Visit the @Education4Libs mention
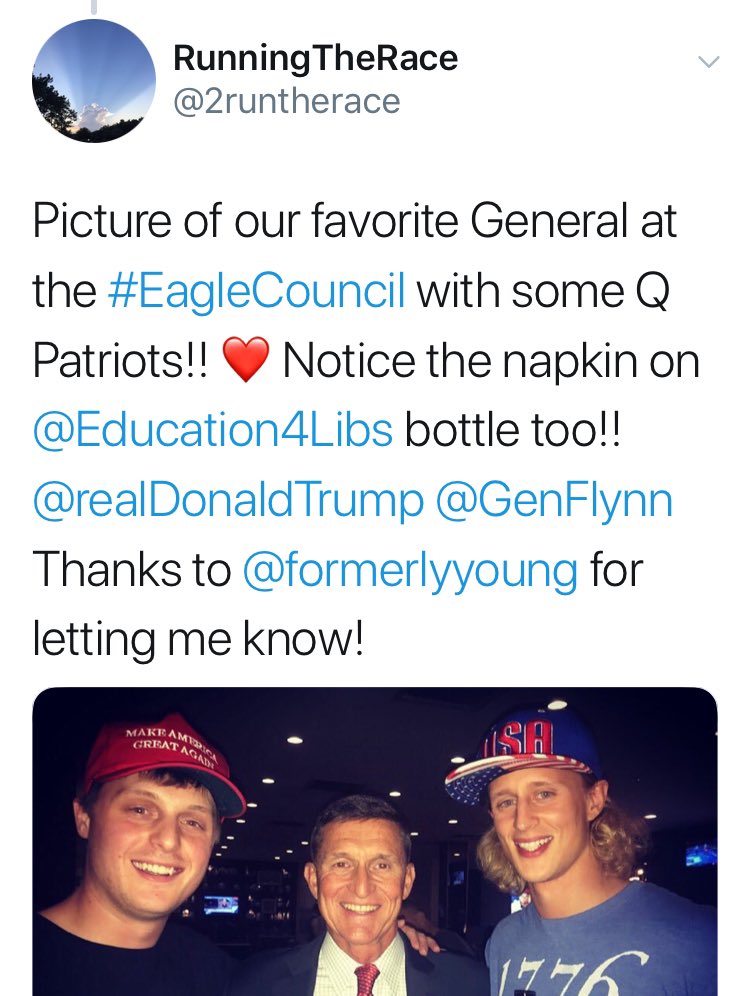This screenshot has width=750, height=996. [x=213, y=429]
